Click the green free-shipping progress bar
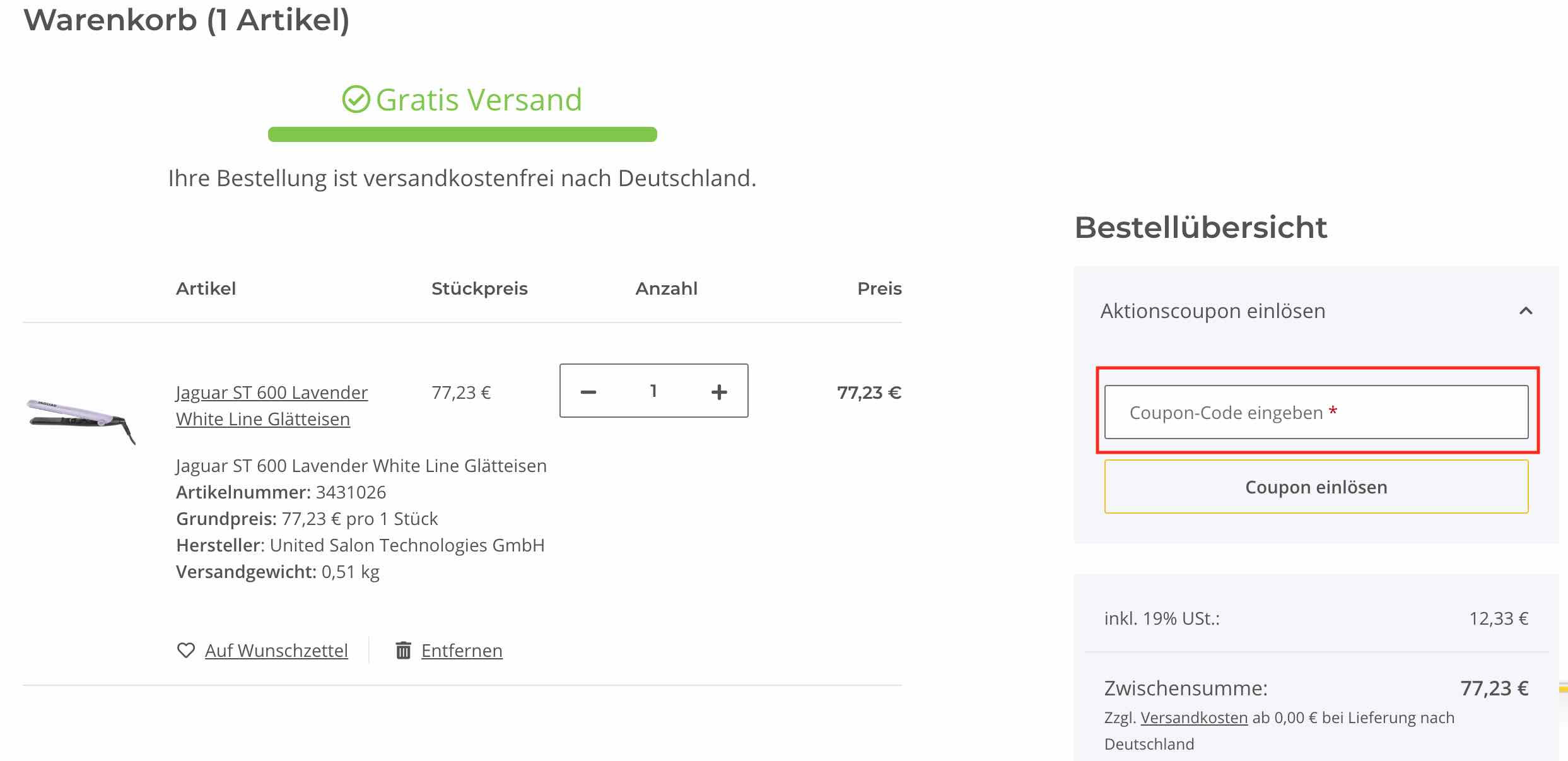The image size is (1568, 761). [462, 133]
